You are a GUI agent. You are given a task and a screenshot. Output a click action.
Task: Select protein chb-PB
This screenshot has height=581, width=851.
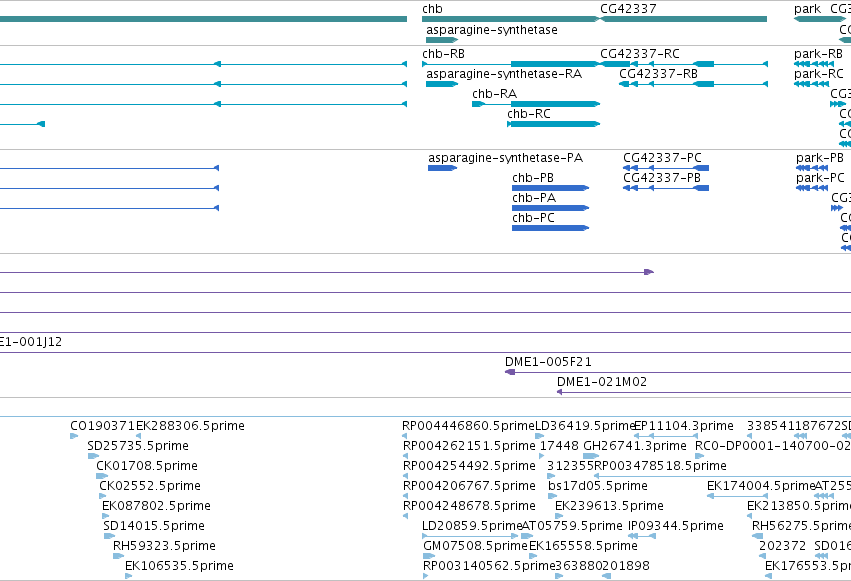click(550, 188)
